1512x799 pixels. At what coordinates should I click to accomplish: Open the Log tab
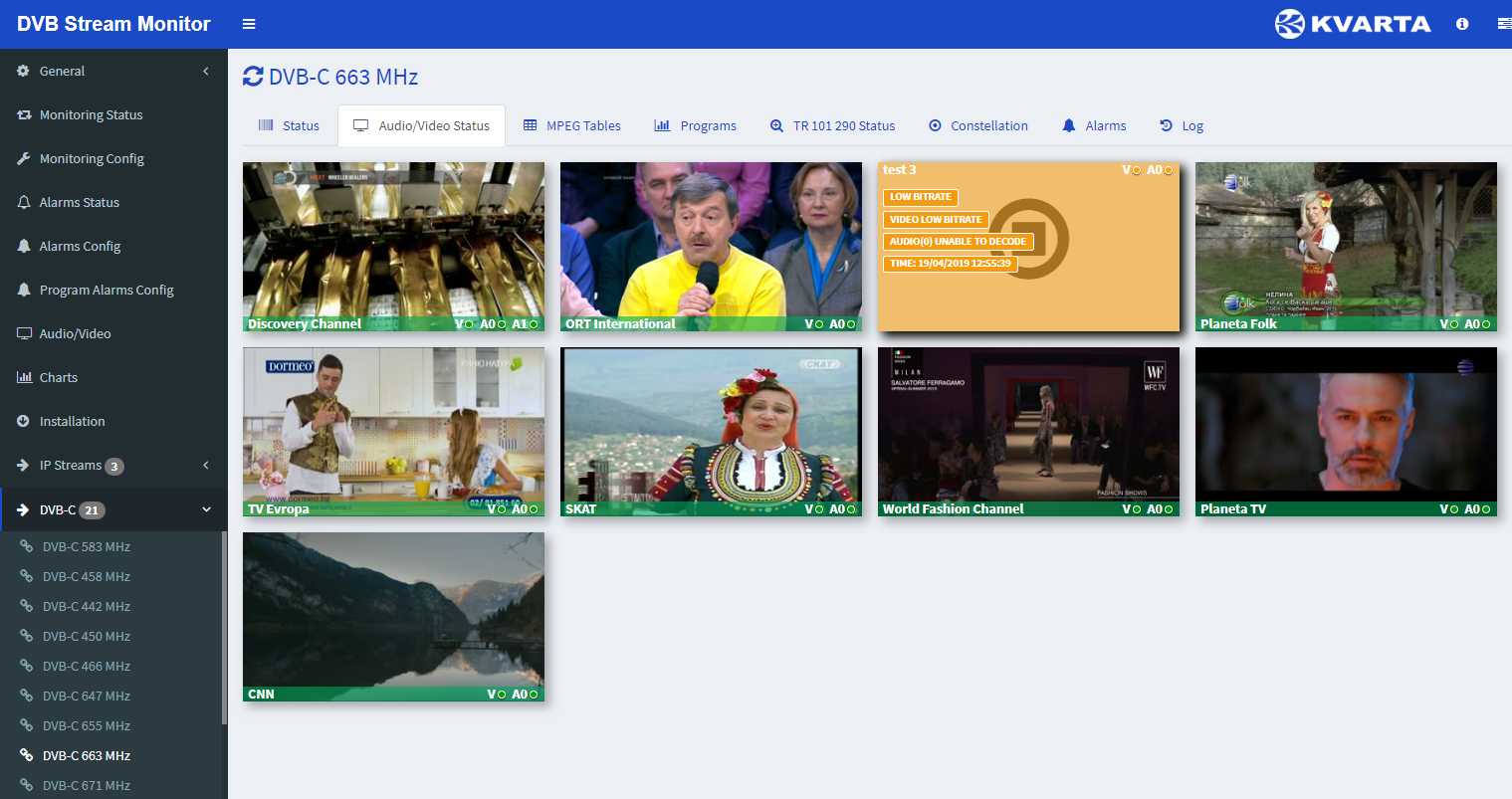pyautogui.click(x=1182, y=125)
